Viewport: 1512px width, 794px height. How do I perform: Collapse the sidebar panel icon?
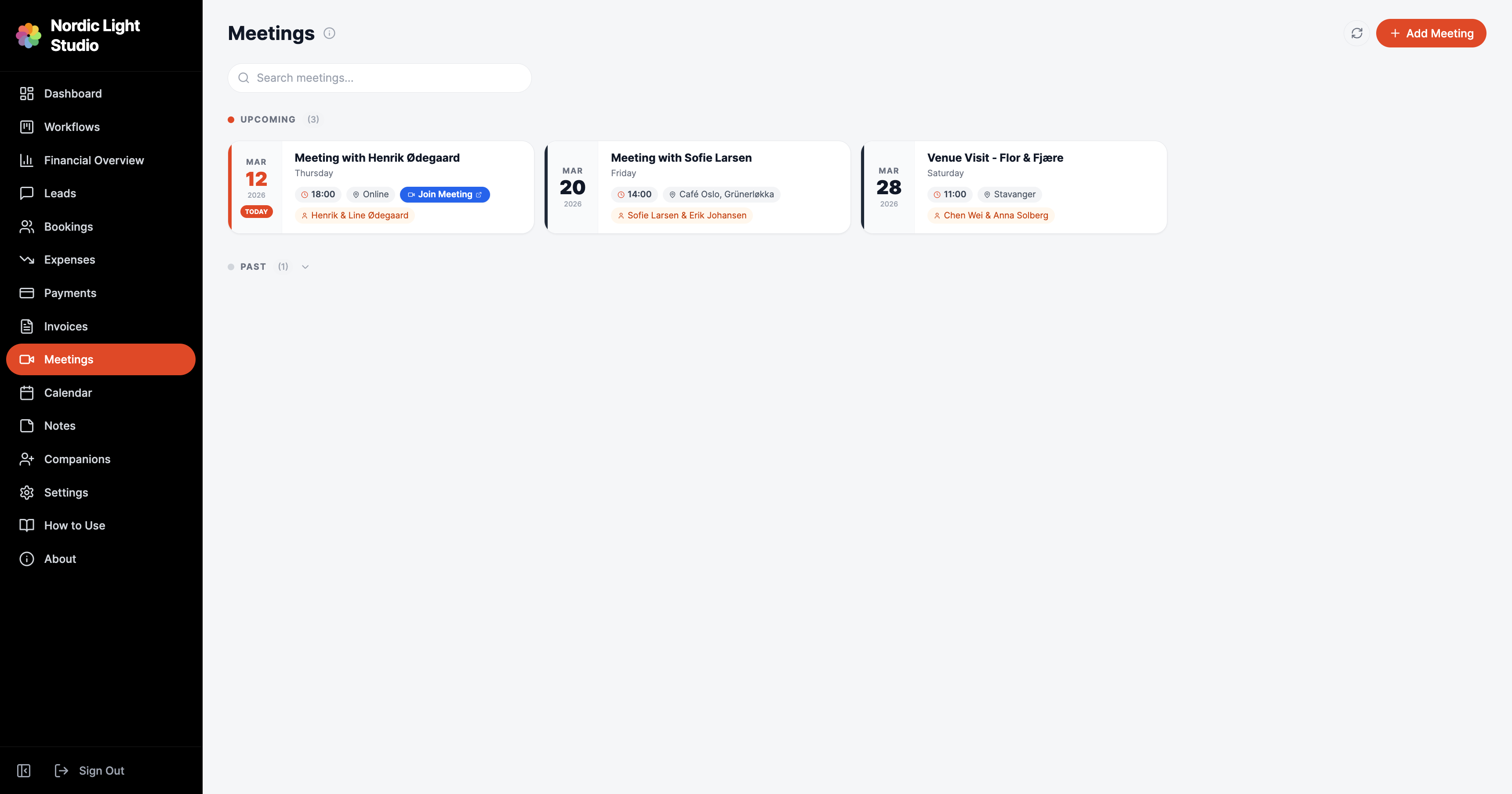(24, 771)
